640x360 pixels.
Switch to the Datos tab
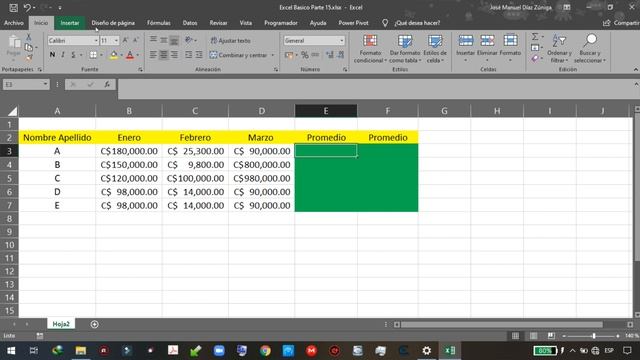coord(190,23)
